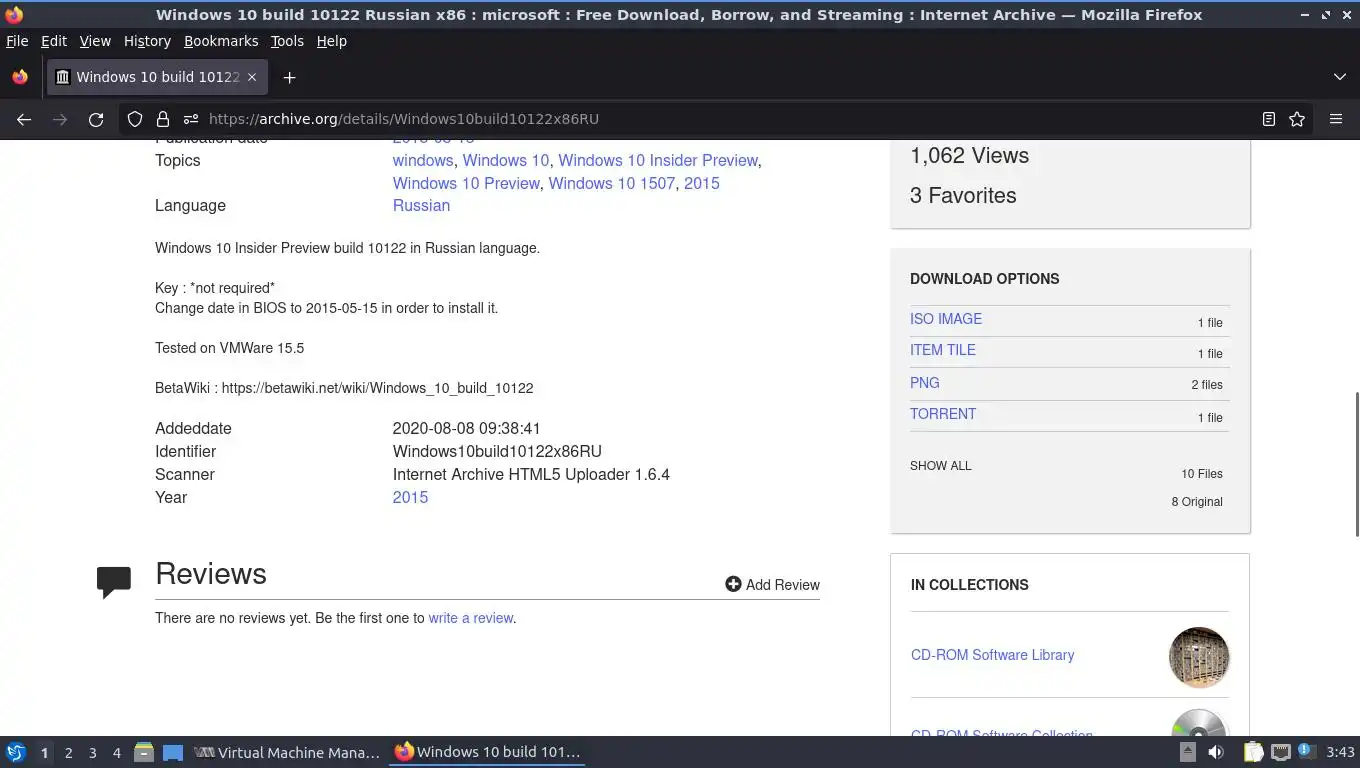
Task: Click the Add Review plus icon
Action: pyautogui.click(x=733, y=584)
